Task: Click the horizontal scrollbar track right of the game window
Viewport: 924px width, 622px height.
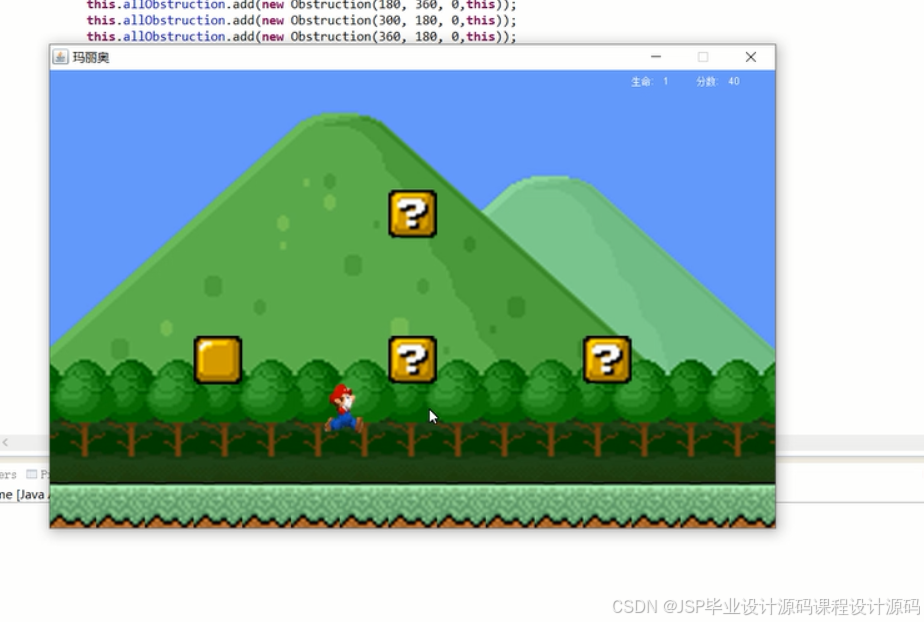Action: [850, 442]
